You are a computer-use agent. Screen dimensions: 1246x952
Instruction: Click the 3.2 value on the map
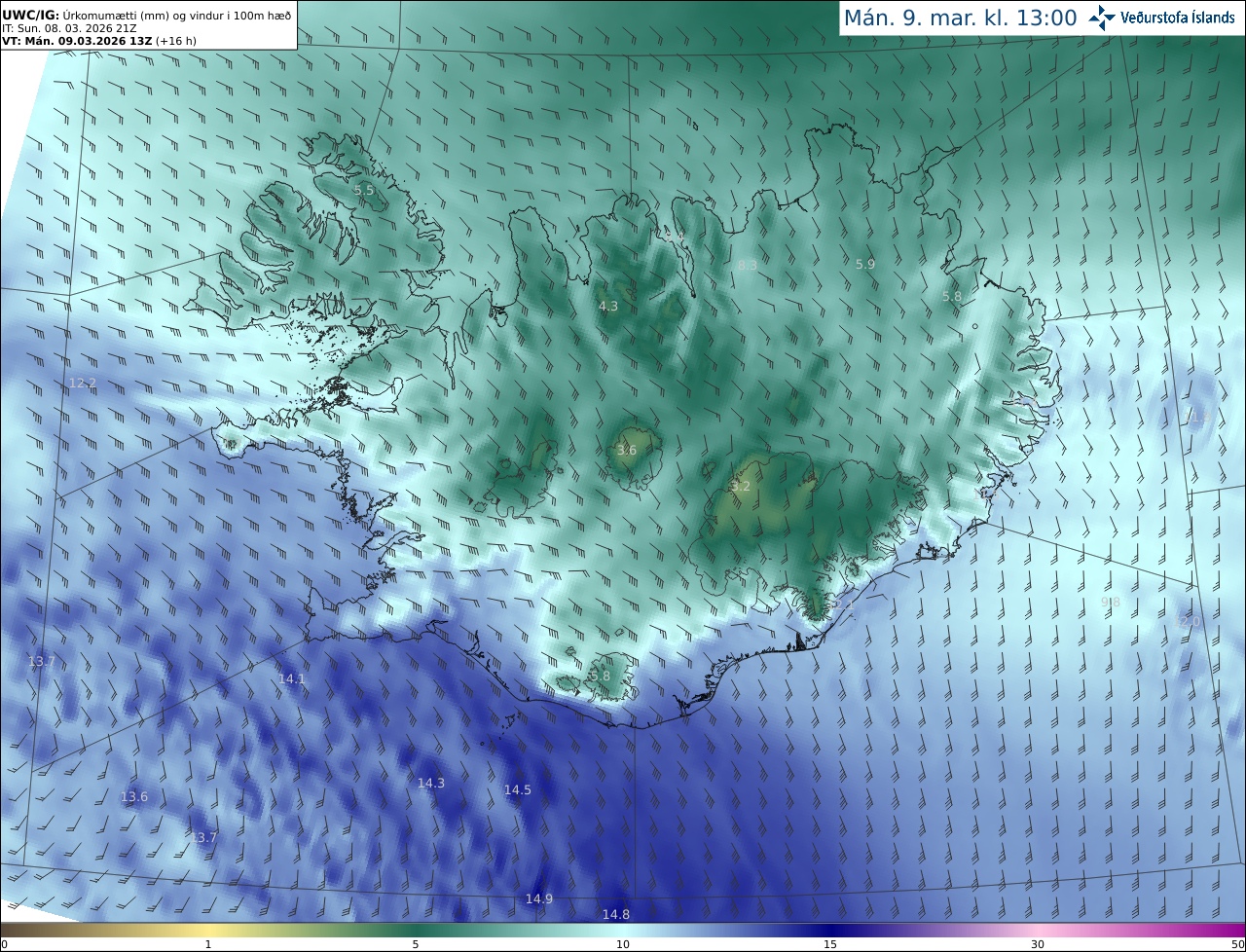pyautogui.click(x=741, y=486)
